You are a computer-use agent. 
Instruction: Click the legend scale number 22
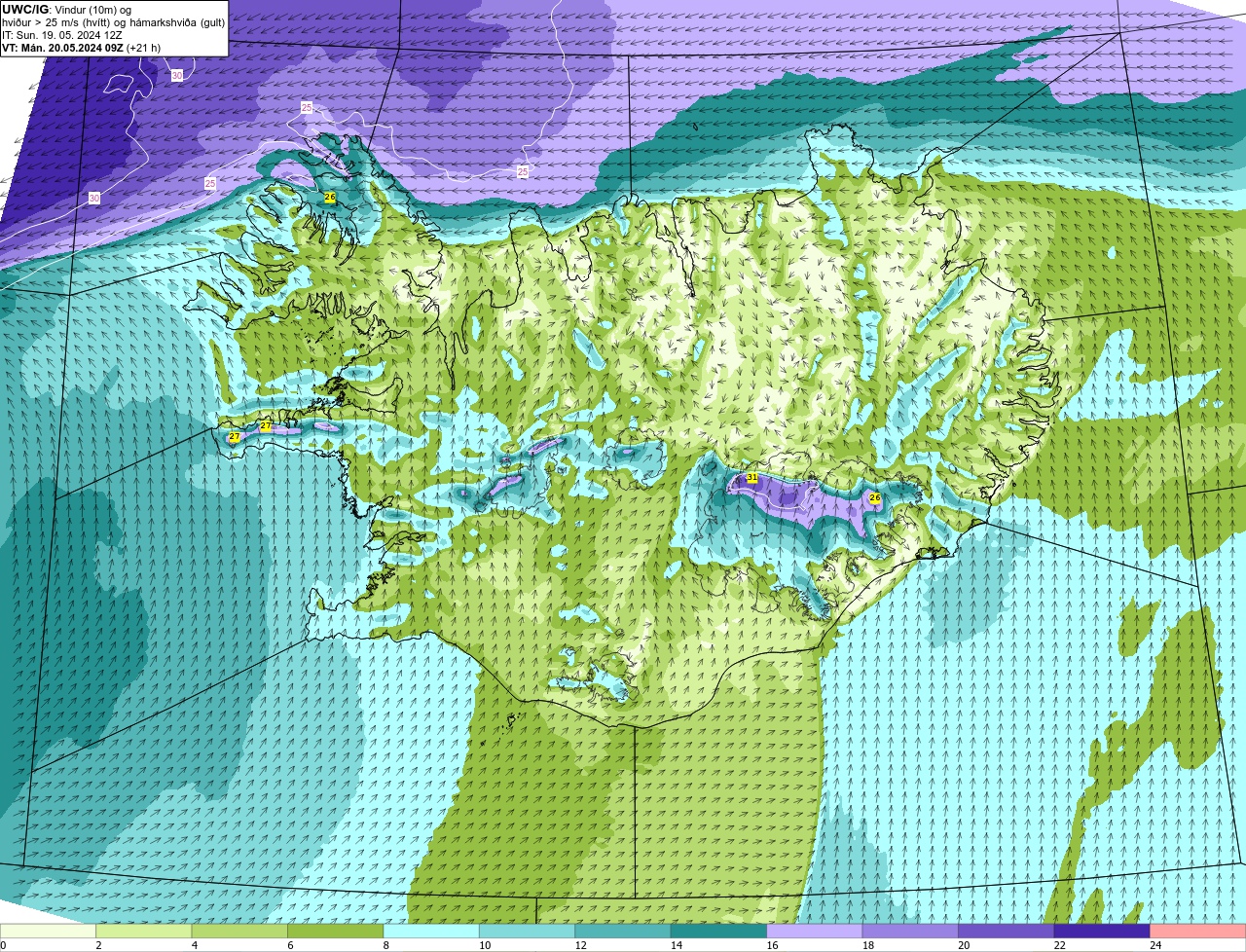tap(1058, 945)
